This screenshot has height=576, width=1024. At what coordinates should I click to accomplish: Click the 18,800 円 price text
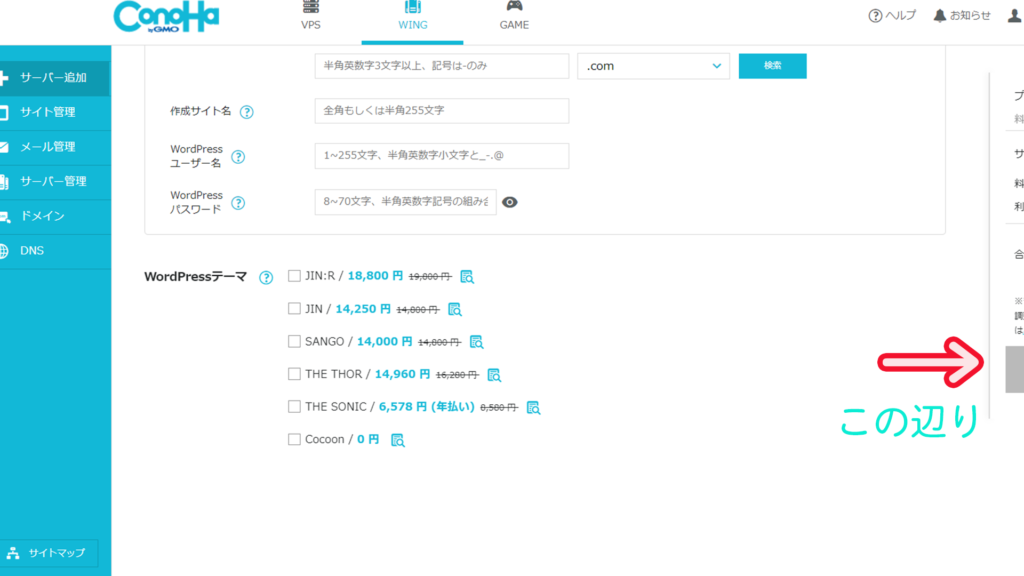(x=375, y=276)
